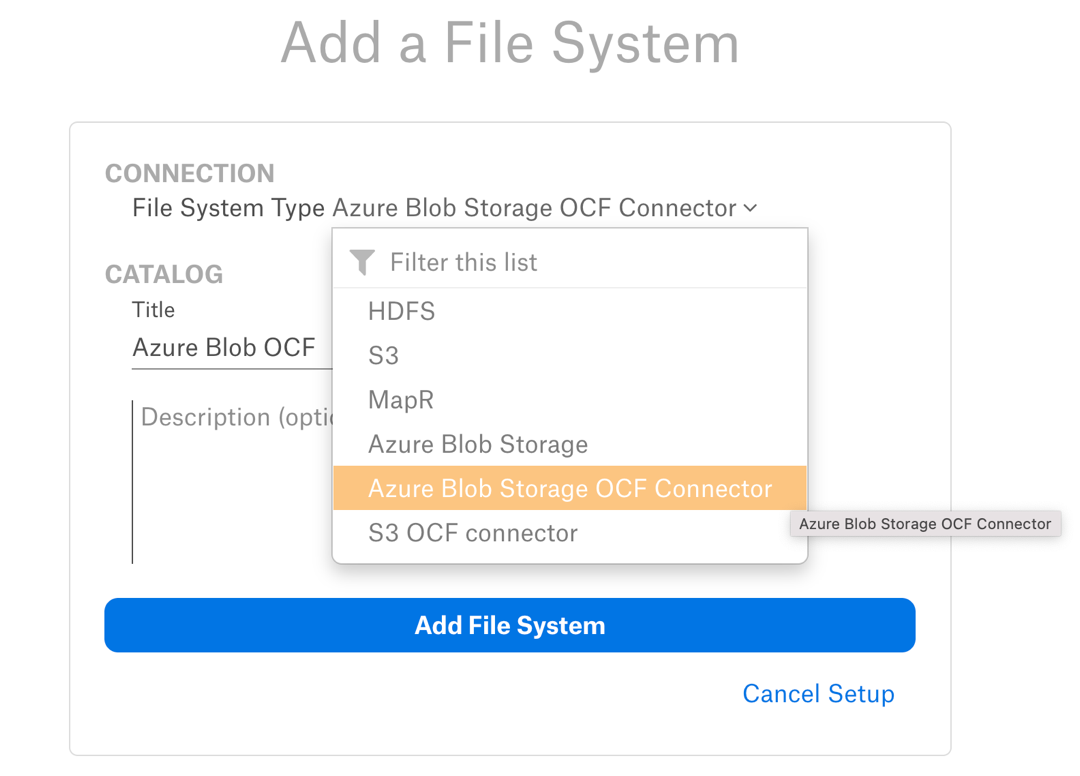
Task: Select highlighted Azure Blob Storage OCF Connector item
Action: click(570, 488)
